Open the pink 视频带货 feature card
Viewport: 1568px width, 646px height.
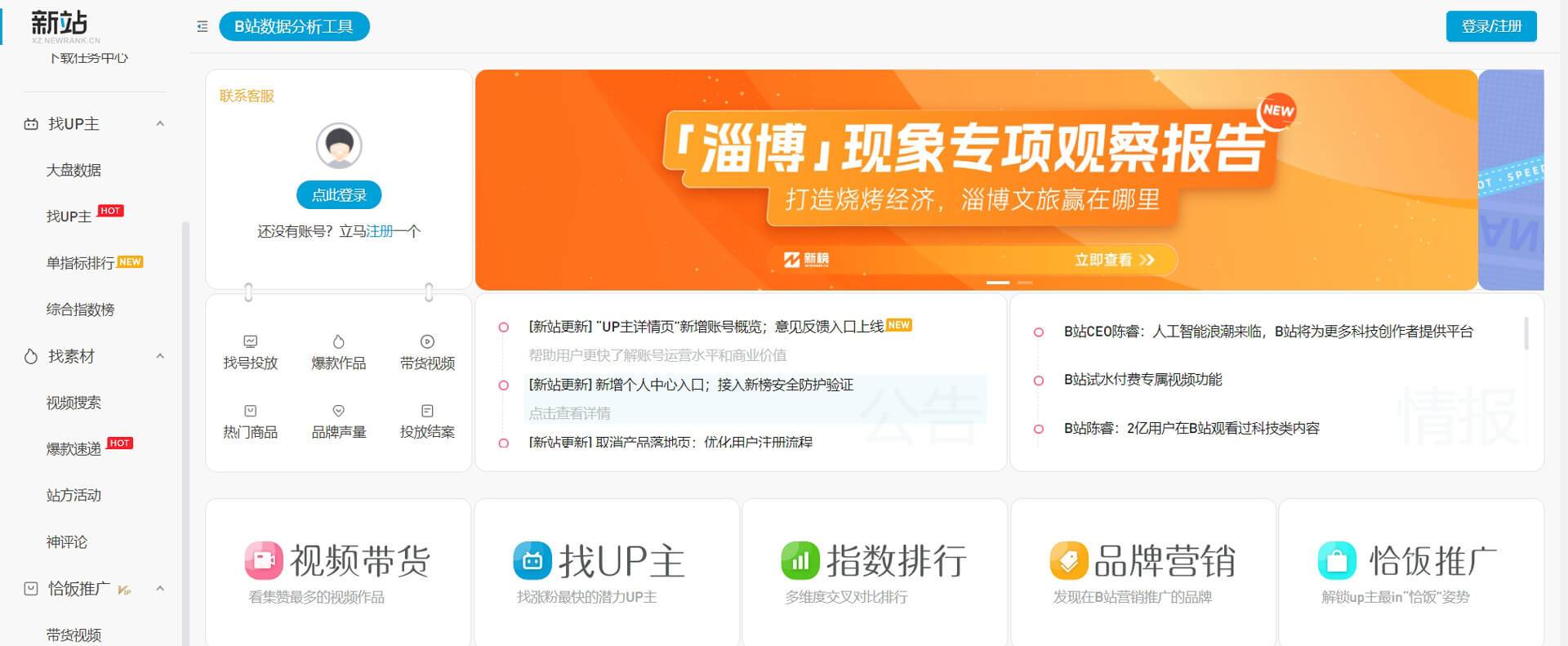(338, 572)
